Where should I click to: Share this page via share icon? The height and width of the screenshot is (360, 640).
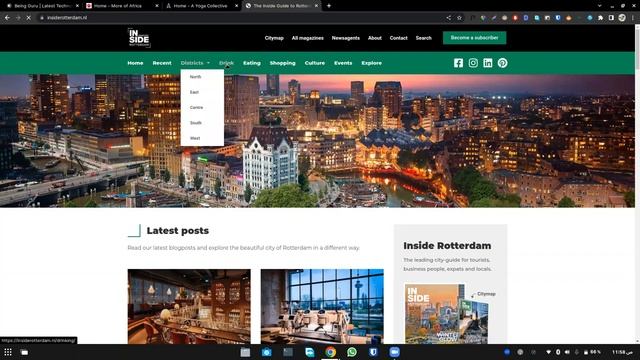(x=449, y=18)
